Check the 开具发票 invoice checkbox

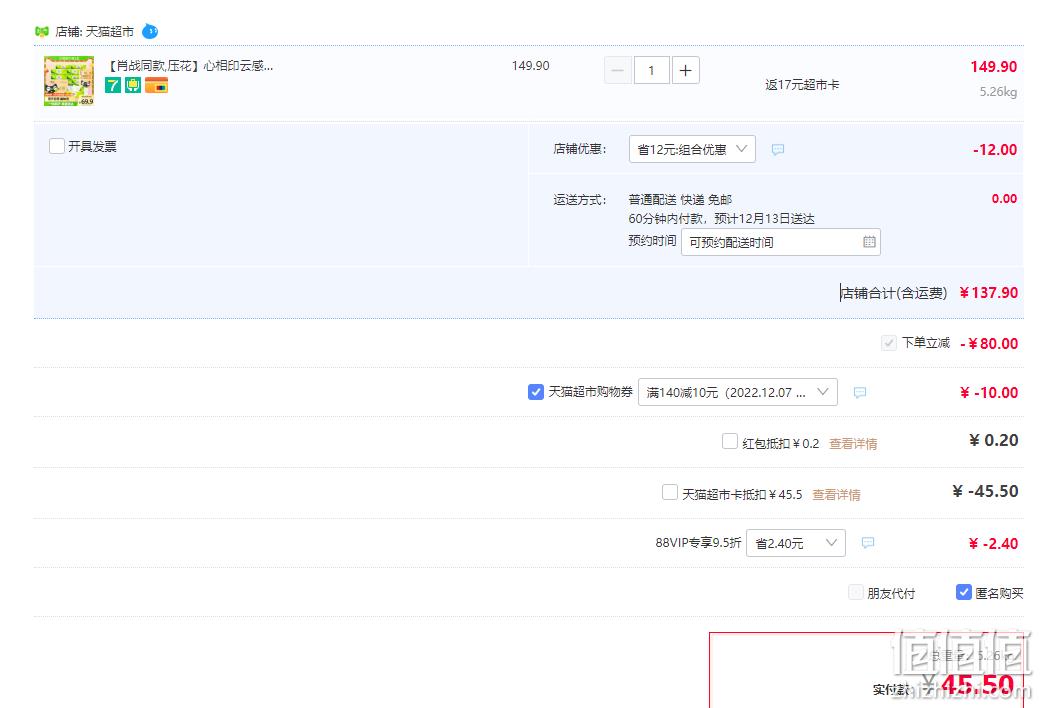pos(57,146)
